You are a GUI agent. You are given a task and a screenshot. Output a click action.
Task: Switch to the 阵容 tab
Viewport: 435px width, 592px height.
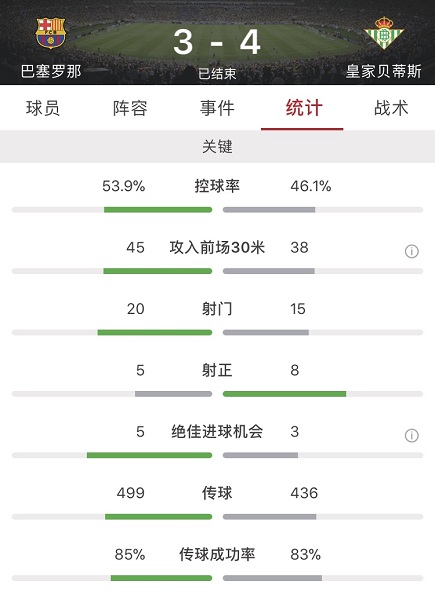(130, 108)
